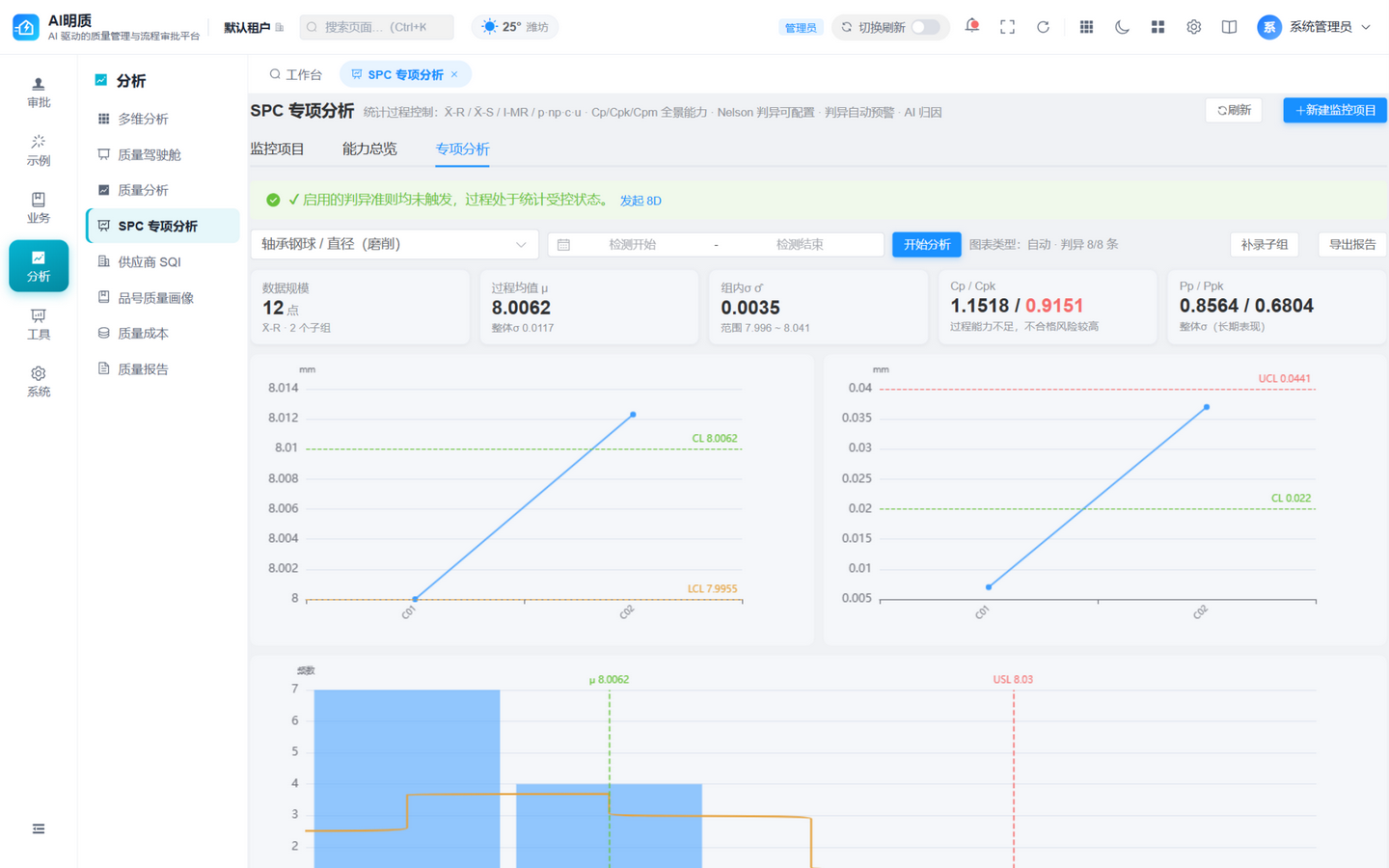Enter fullscreen mode via the expand icon
Screen dimensions: 1389x868
(x=1007, y=27)
